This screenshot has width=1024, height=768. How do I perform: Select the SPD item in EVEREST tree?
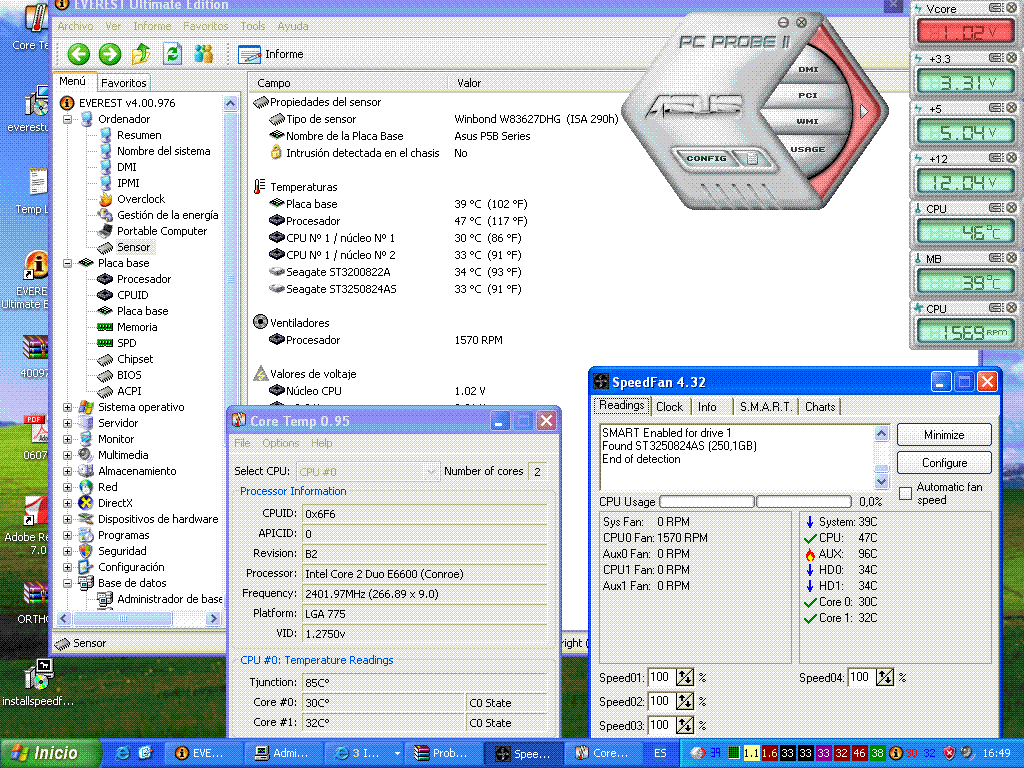tap(127, 344)
